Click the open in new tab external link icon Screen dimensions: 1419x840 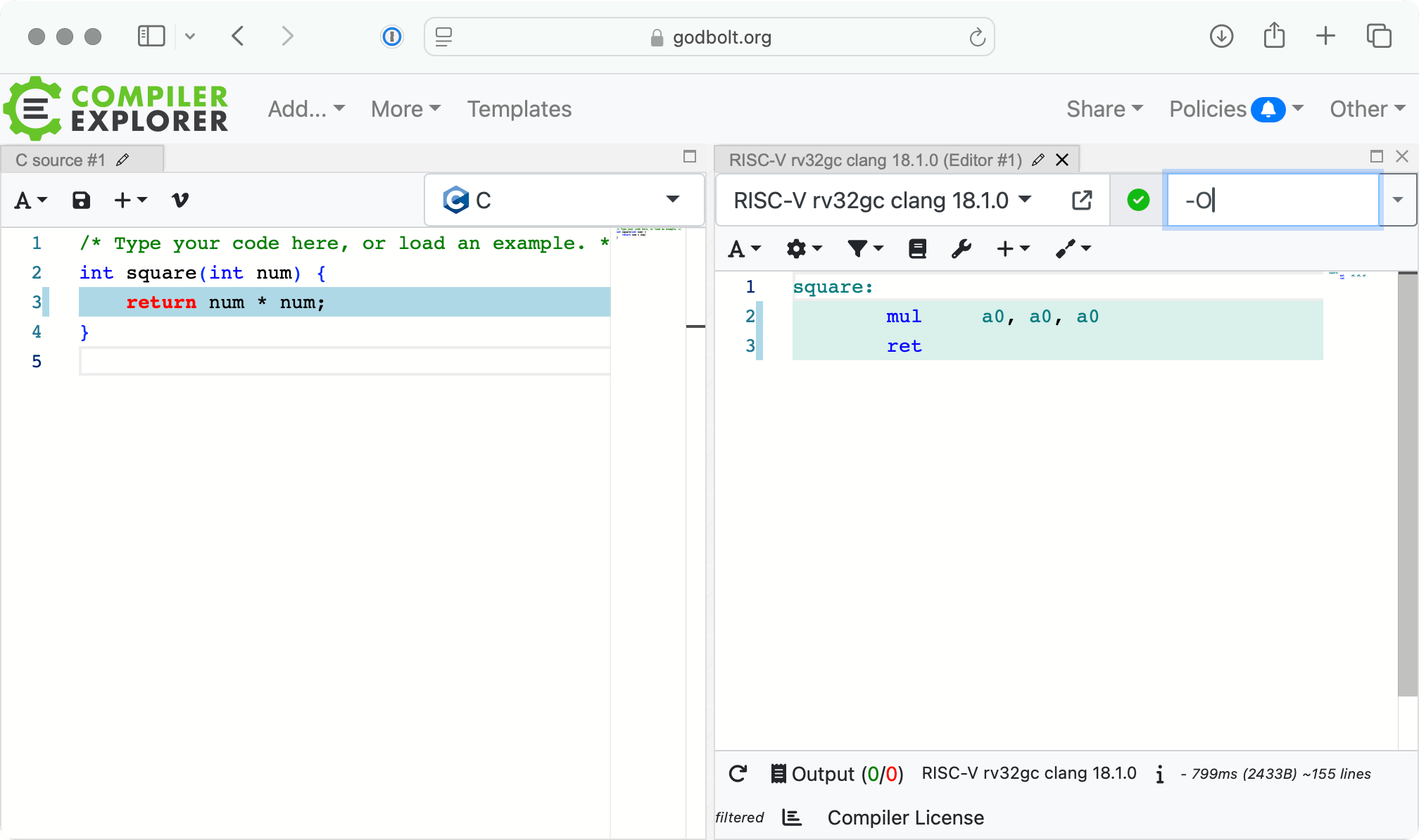(x=1082, y=200)
